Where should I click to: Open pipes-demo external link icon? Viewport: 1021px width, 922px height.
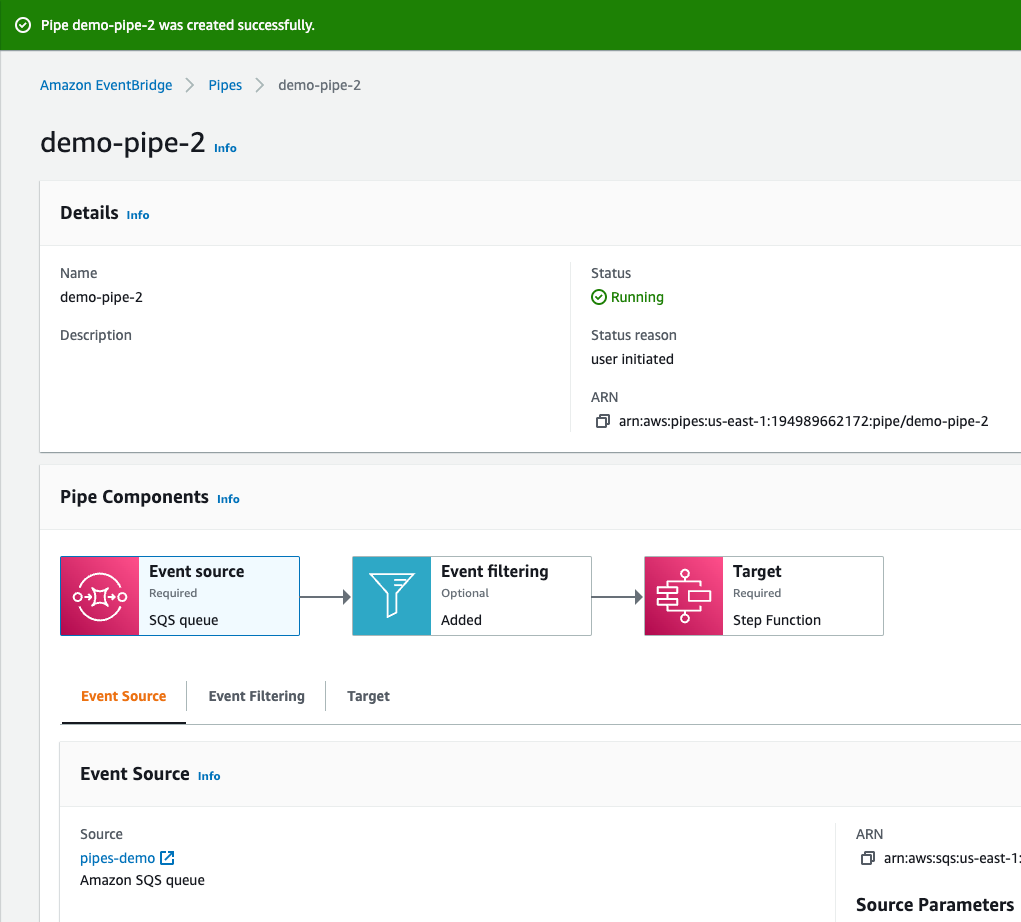(x=167, y=858)
